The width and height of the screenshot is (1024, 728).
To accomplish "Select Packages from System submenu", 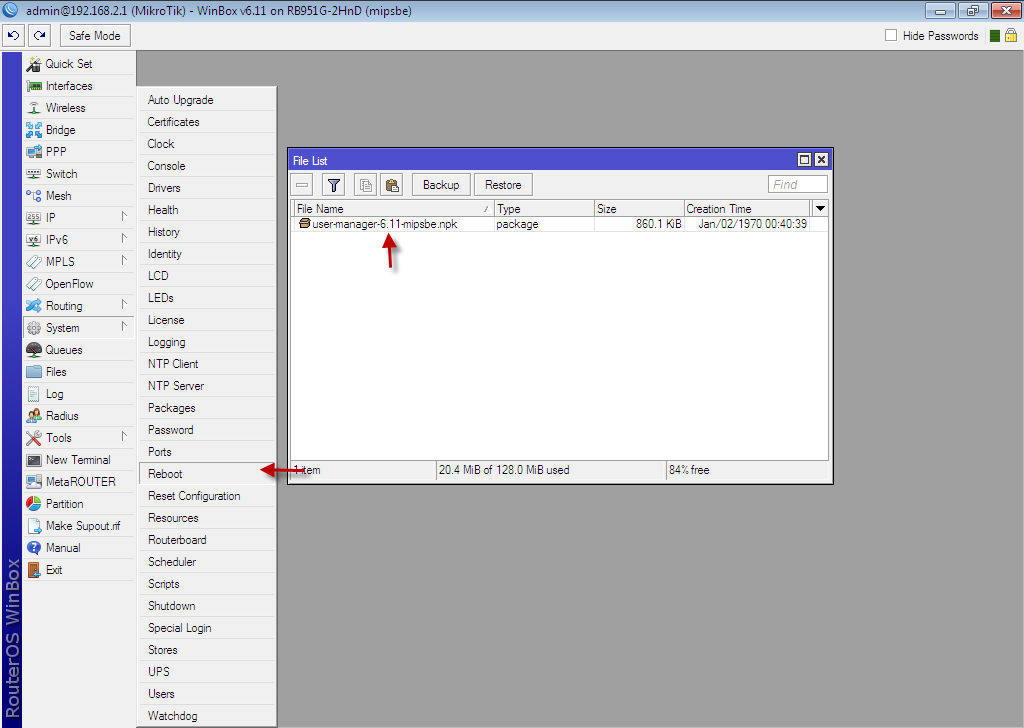I will [x=207, y=408].
